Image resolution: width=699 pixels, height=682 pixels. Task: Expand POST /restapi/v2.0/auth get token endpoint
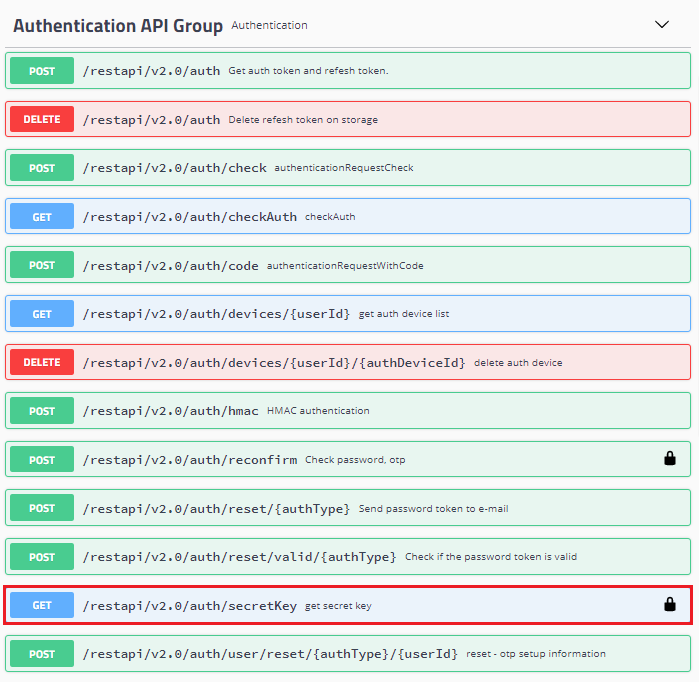(x=151, y=71)
